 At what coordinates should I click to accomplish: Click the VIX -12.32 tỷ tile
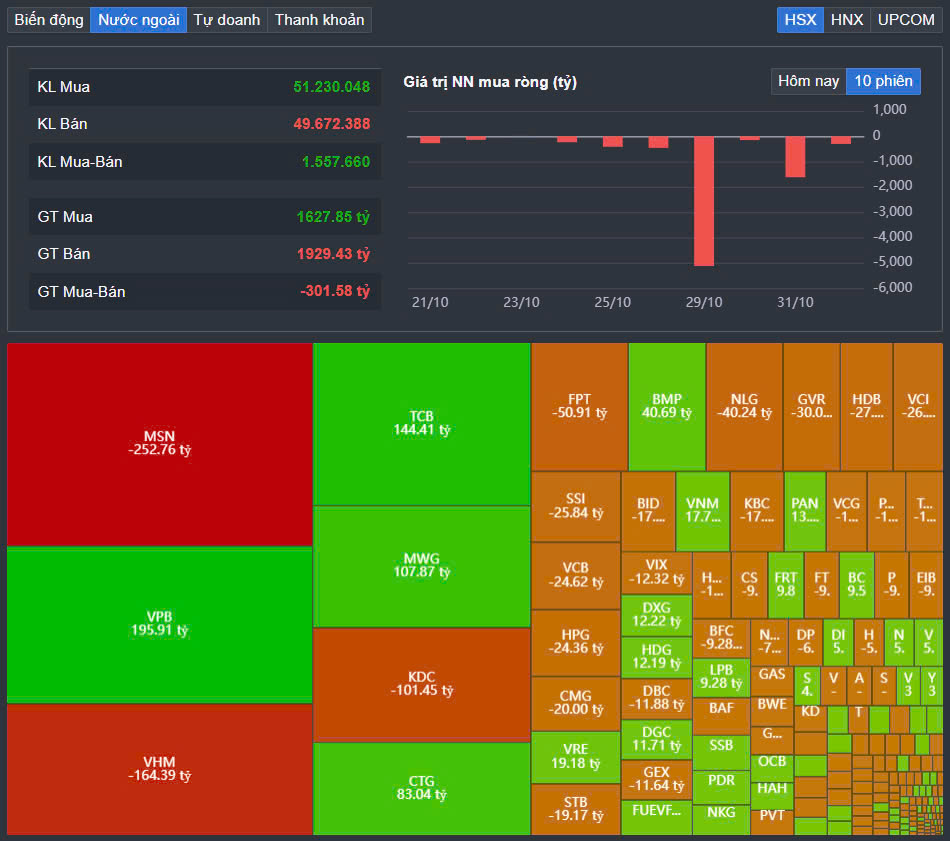tap(656, 573)
